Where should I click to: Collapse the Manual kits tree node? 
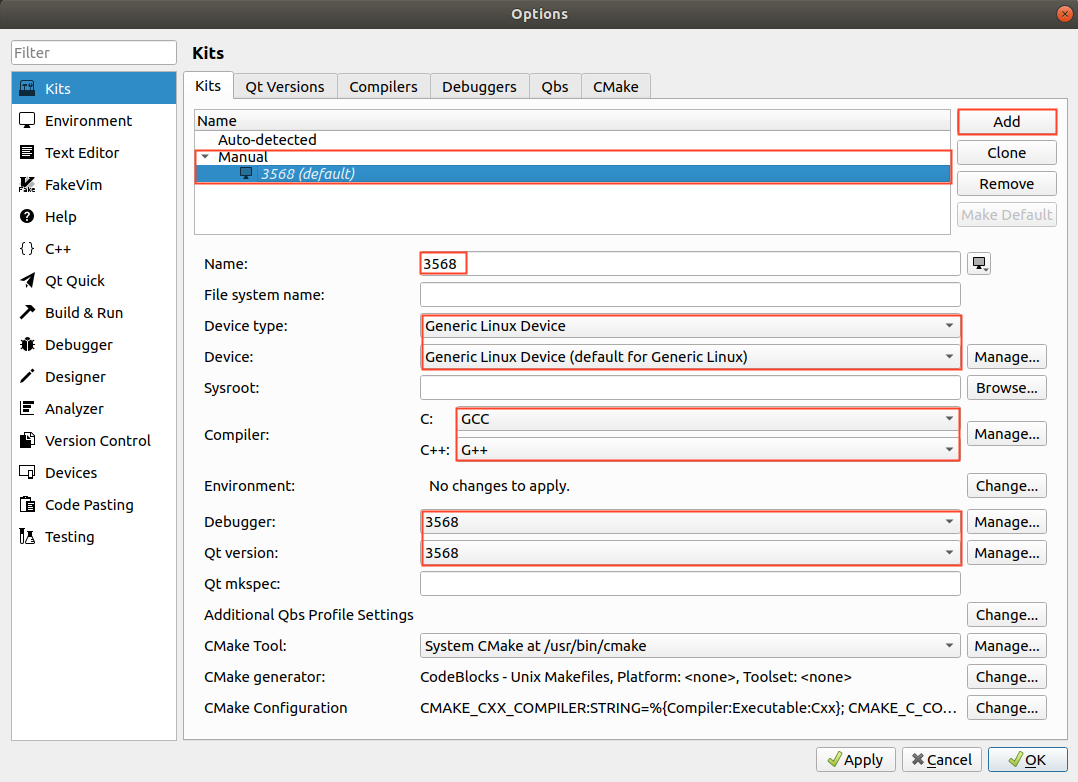205,157
